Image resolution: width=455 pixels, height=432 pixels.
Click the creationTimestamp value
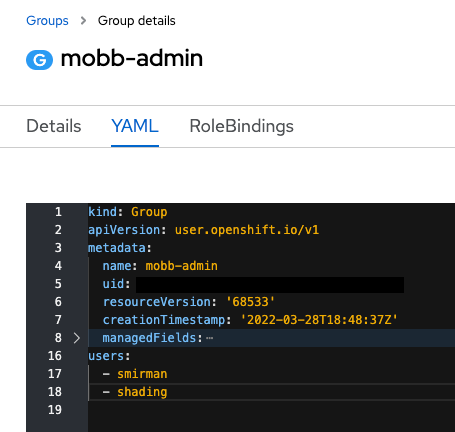319,320
